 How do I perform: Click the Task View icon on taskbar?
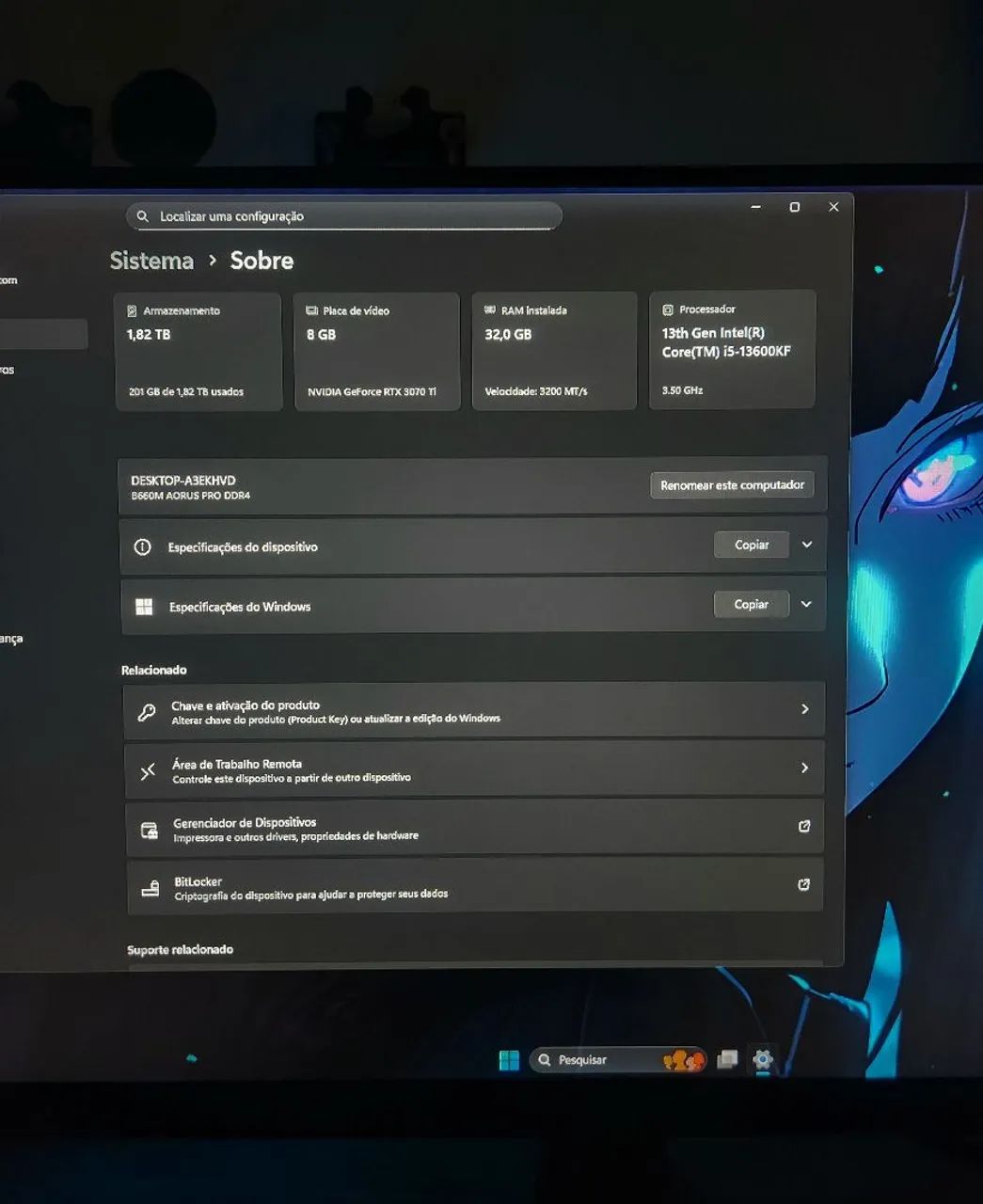727,1060
